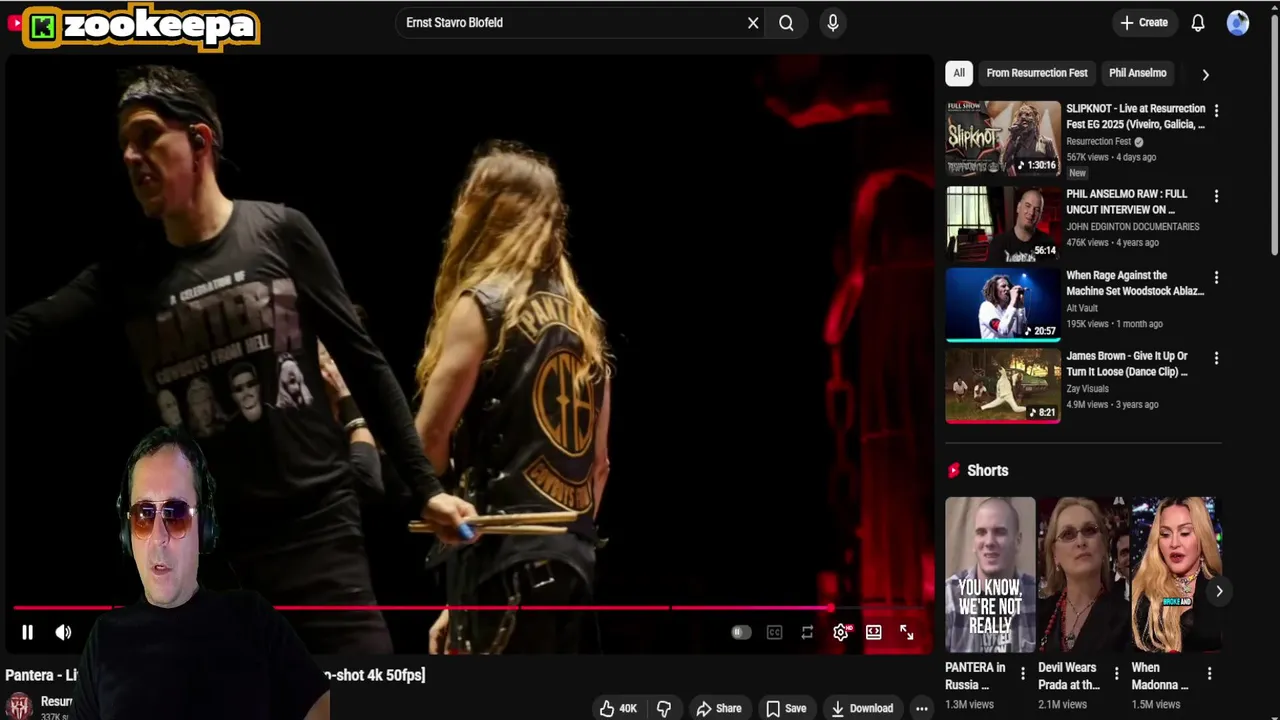Open options for Slipknot video
The image size is (1280, 720).
tap(1216, 110)
